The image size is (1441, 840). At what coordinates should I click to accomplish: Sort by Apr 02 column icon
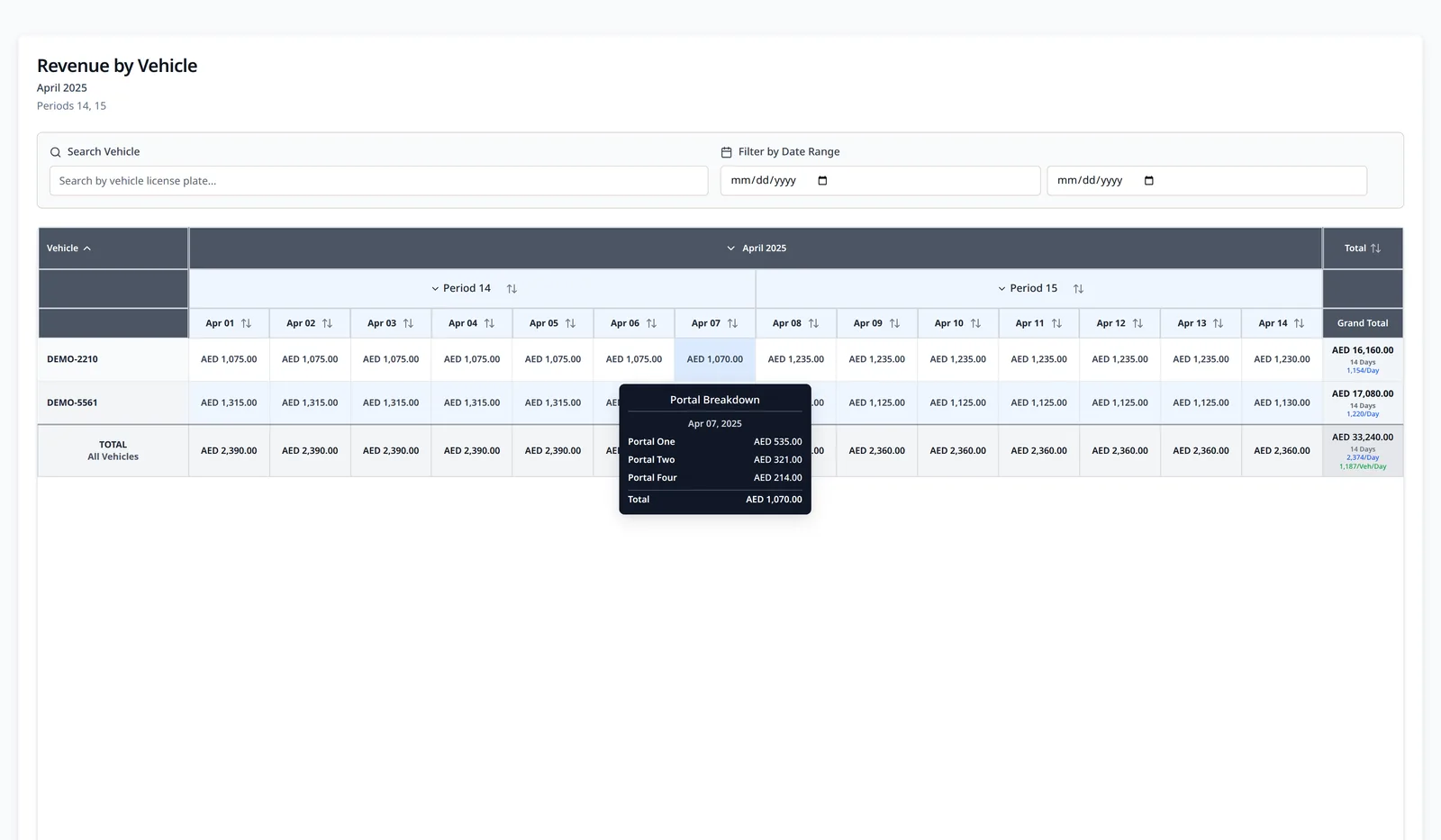327,323
